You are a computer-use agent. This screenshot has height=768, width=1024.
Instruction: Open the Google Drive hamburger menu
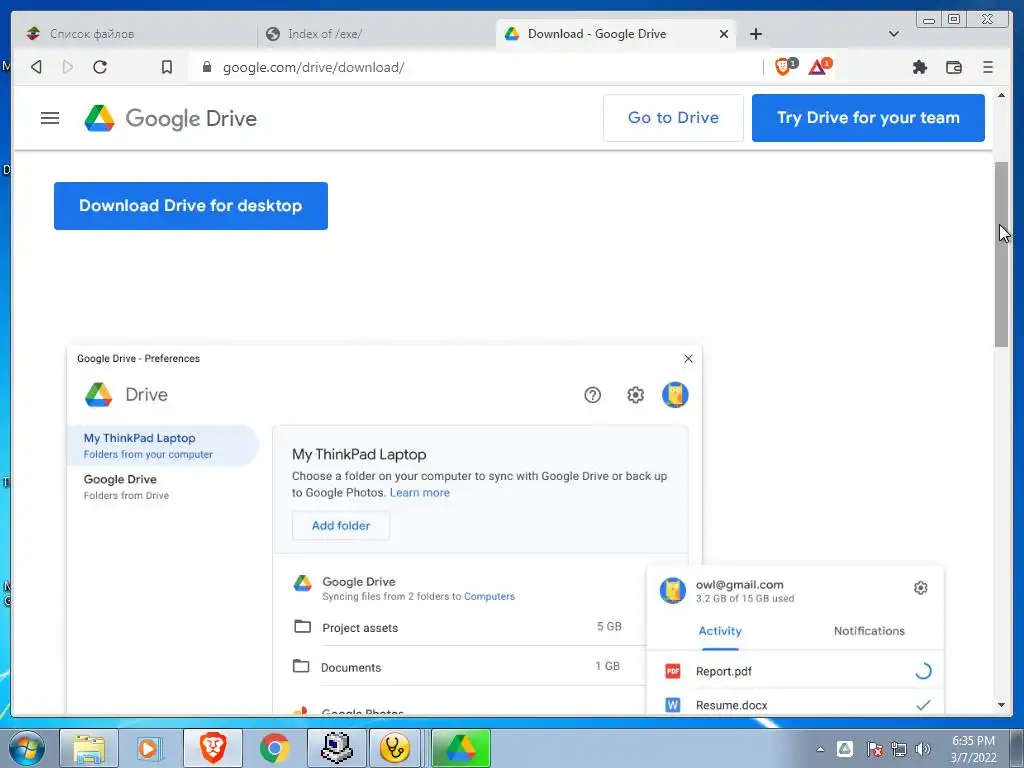[50, 118]
